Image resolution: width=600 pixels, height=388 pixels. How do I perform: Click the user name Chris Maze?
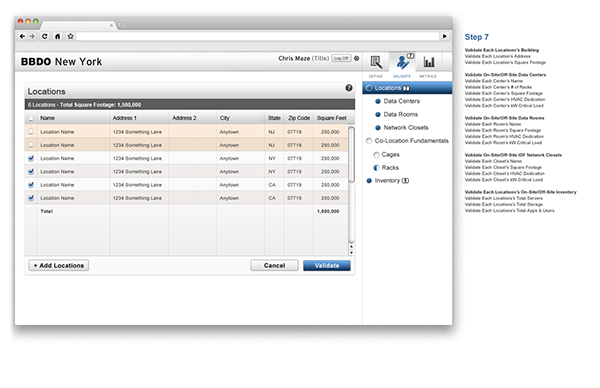(x=294, y=59)
